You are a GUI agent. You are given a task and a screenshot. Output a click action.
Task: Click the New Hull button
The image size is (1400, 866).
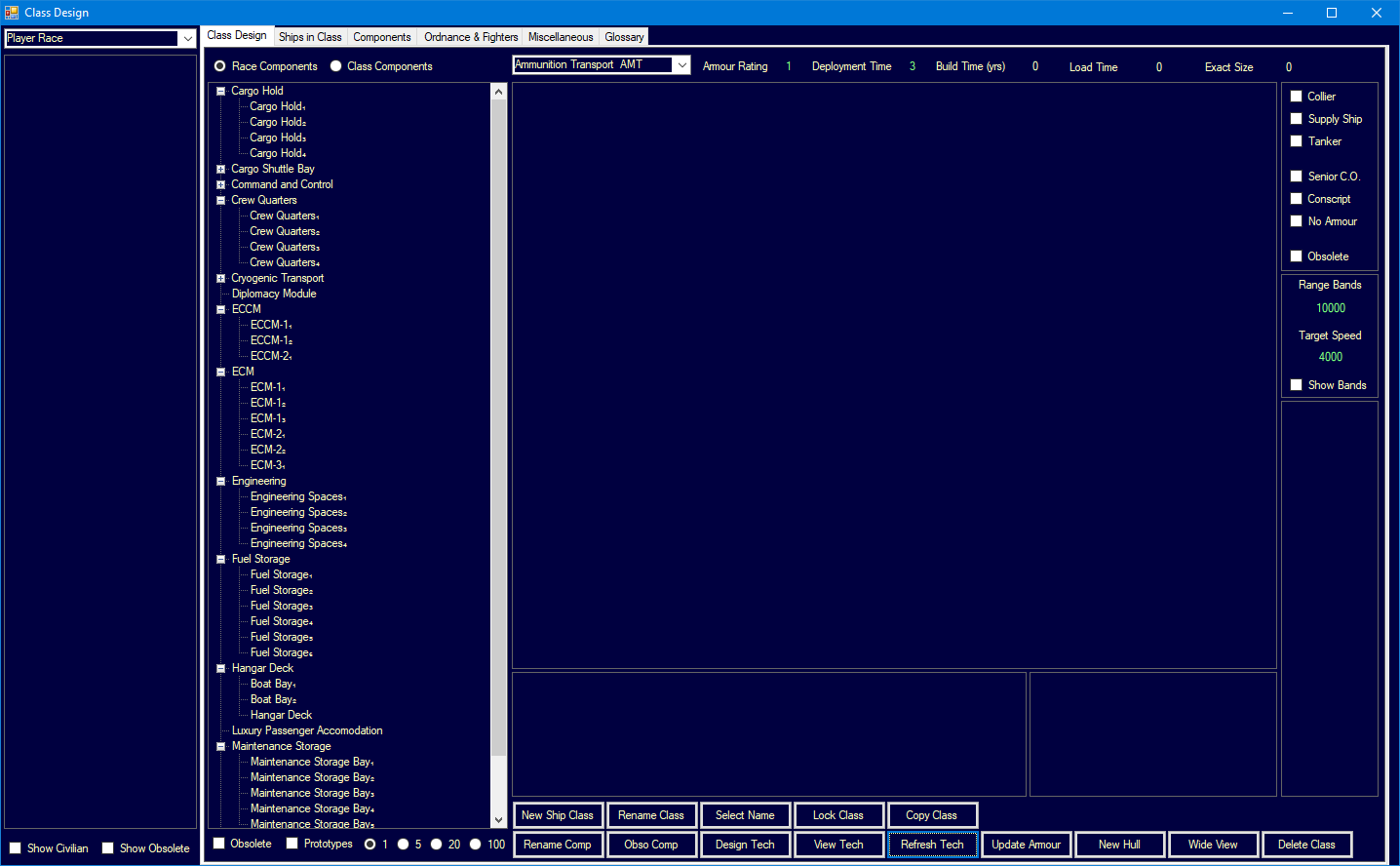(1119, 845)
